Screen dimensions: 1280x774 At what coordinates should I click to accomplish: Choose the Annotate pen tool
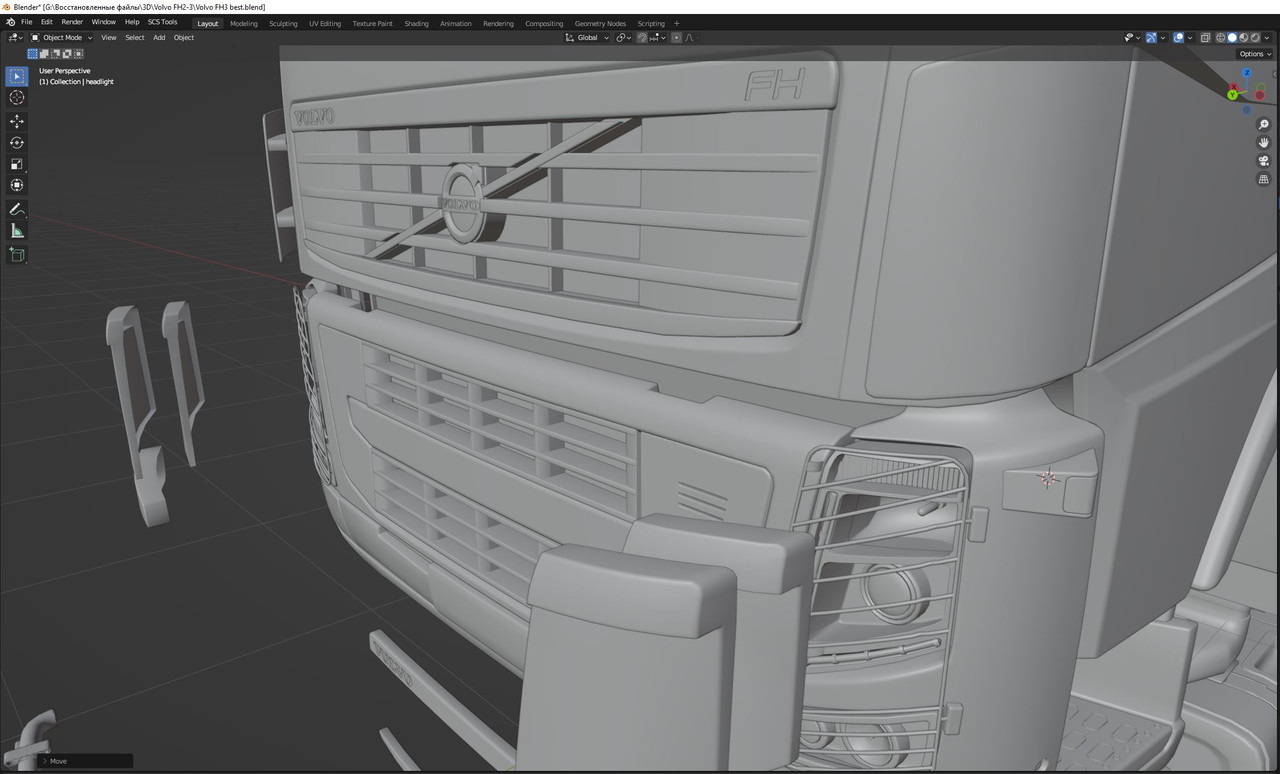[17, 210]
